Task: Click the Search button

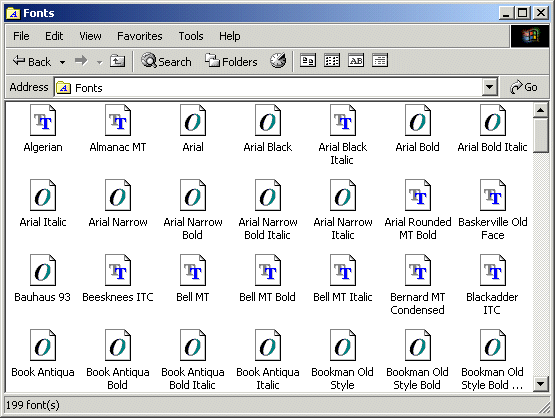Action: click(166, 61)
